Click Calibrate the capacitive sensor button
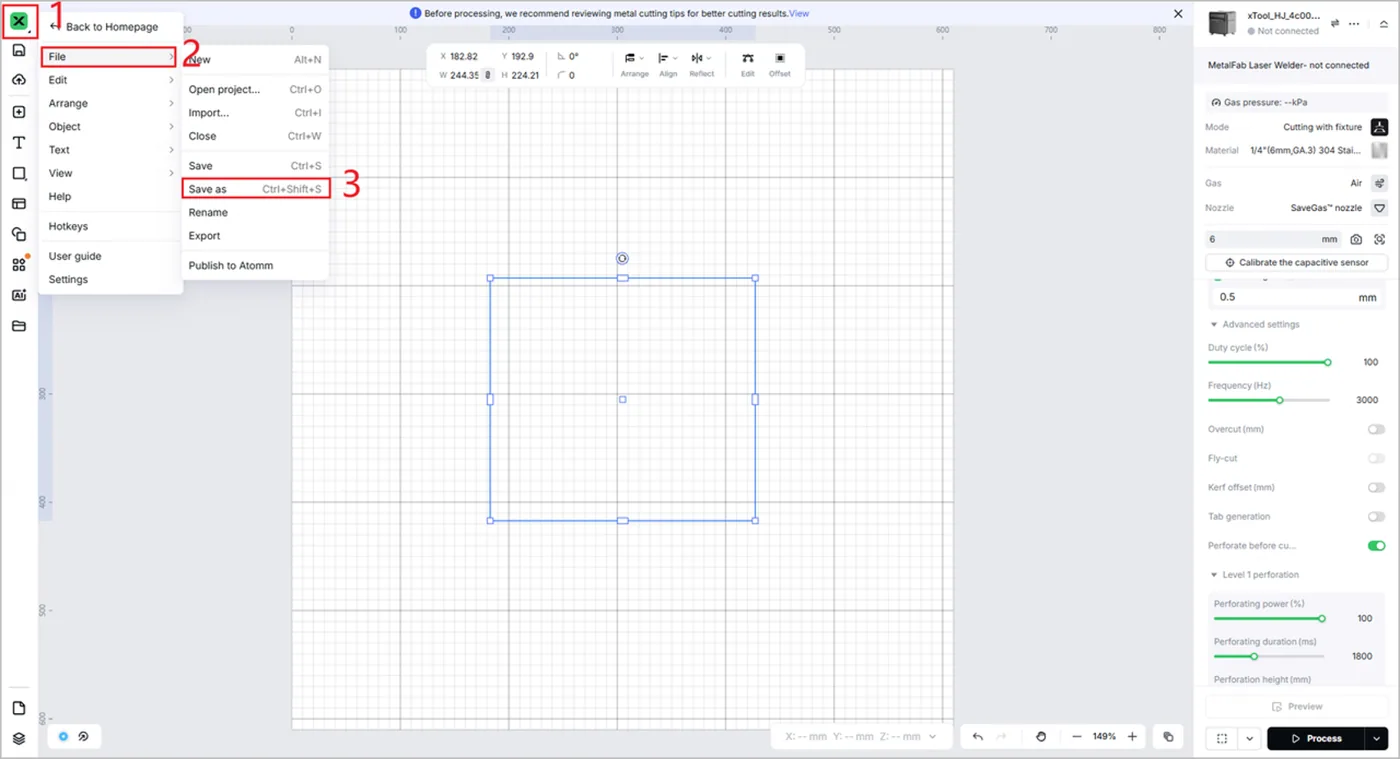 tap(1296, 262)
